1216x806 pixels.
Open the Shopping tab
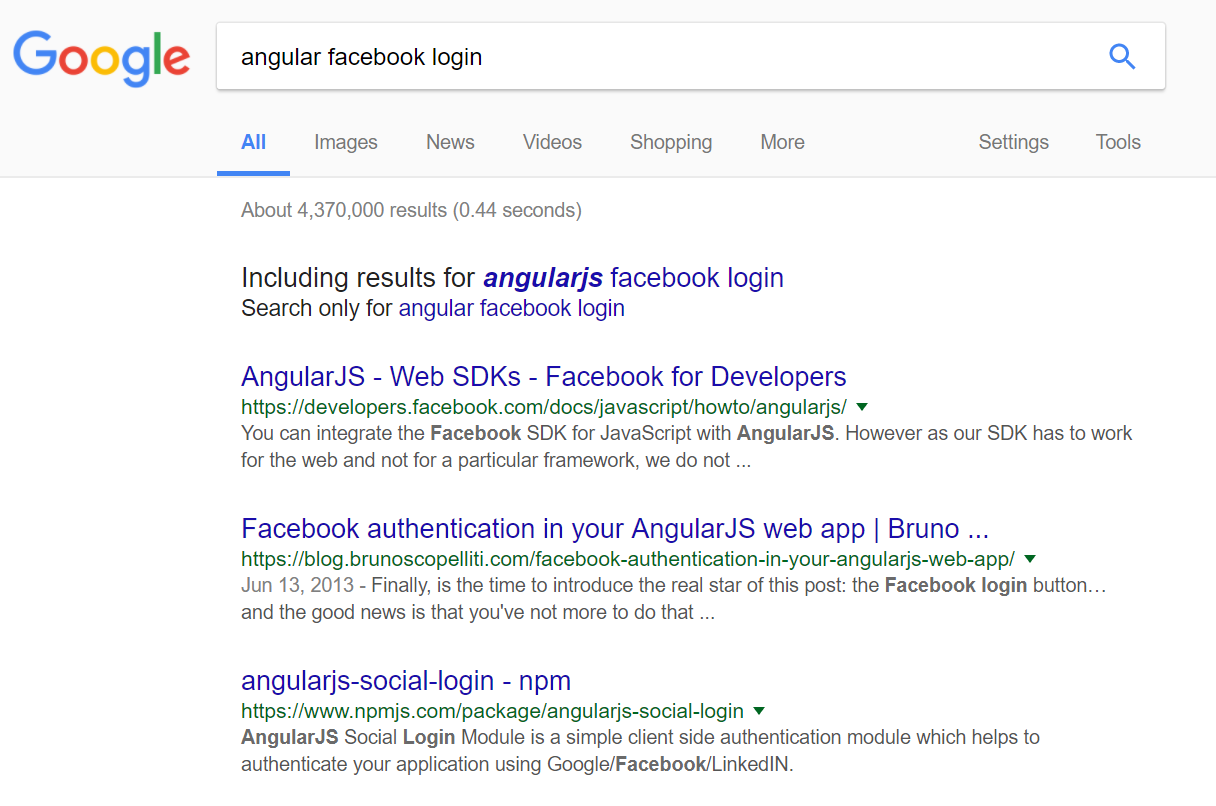click(671, 142)
